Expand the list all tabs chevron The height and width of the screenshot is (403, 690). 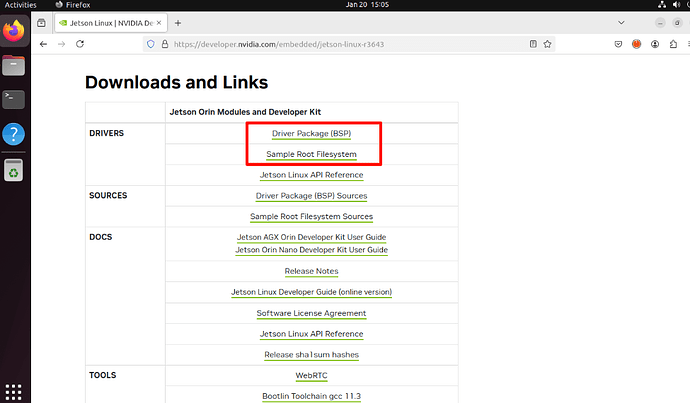[x=621, y=22]
